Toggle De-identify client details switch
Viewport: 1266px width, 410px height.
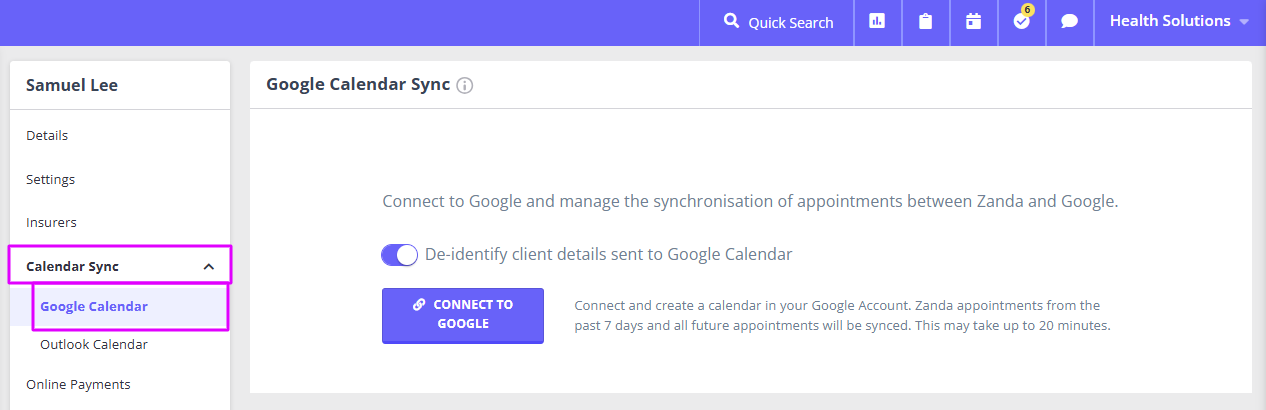coord(399,255)
